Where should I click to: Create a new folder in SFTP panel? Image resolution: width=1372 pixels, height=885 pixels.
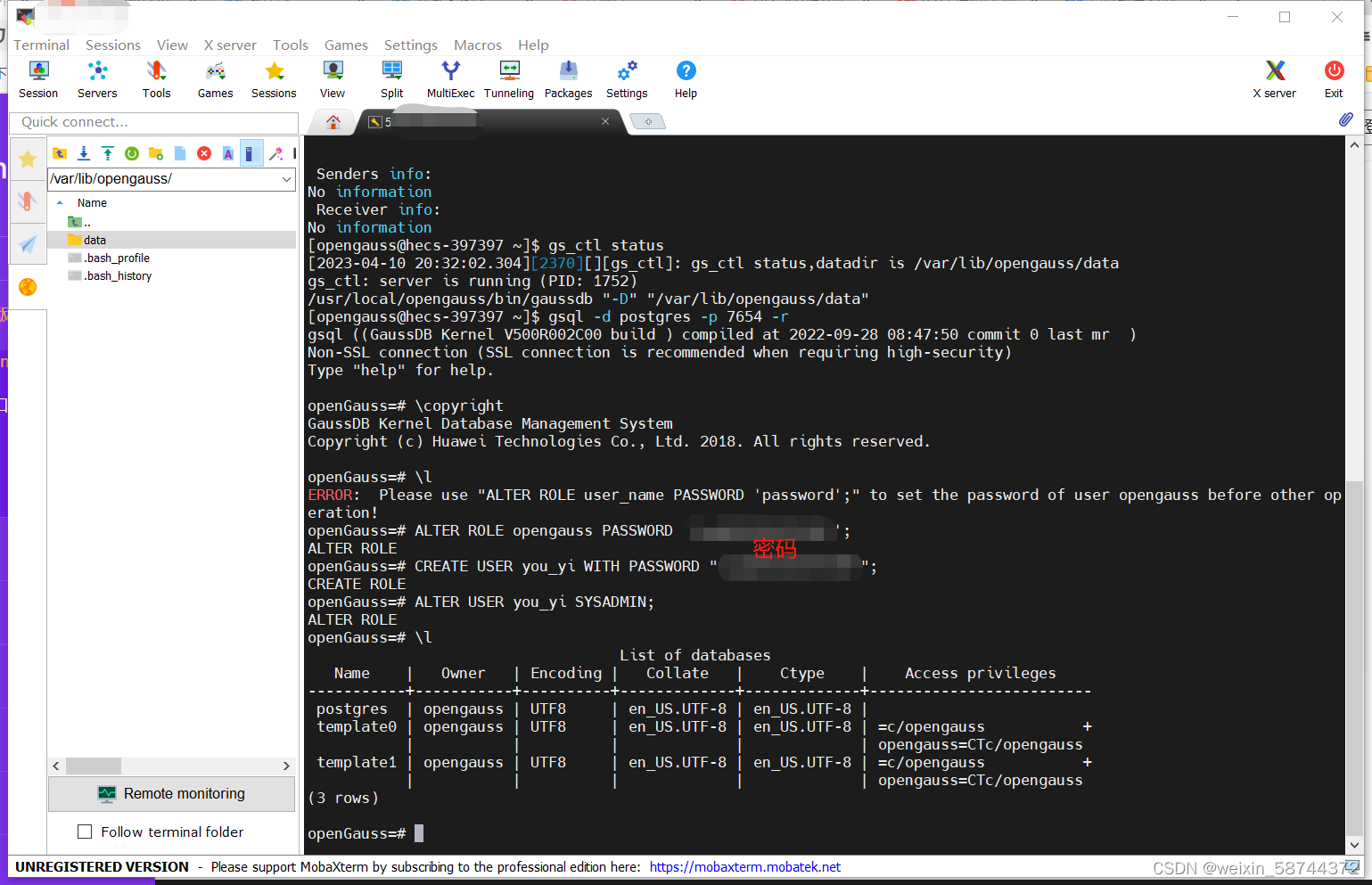point(156,153)
